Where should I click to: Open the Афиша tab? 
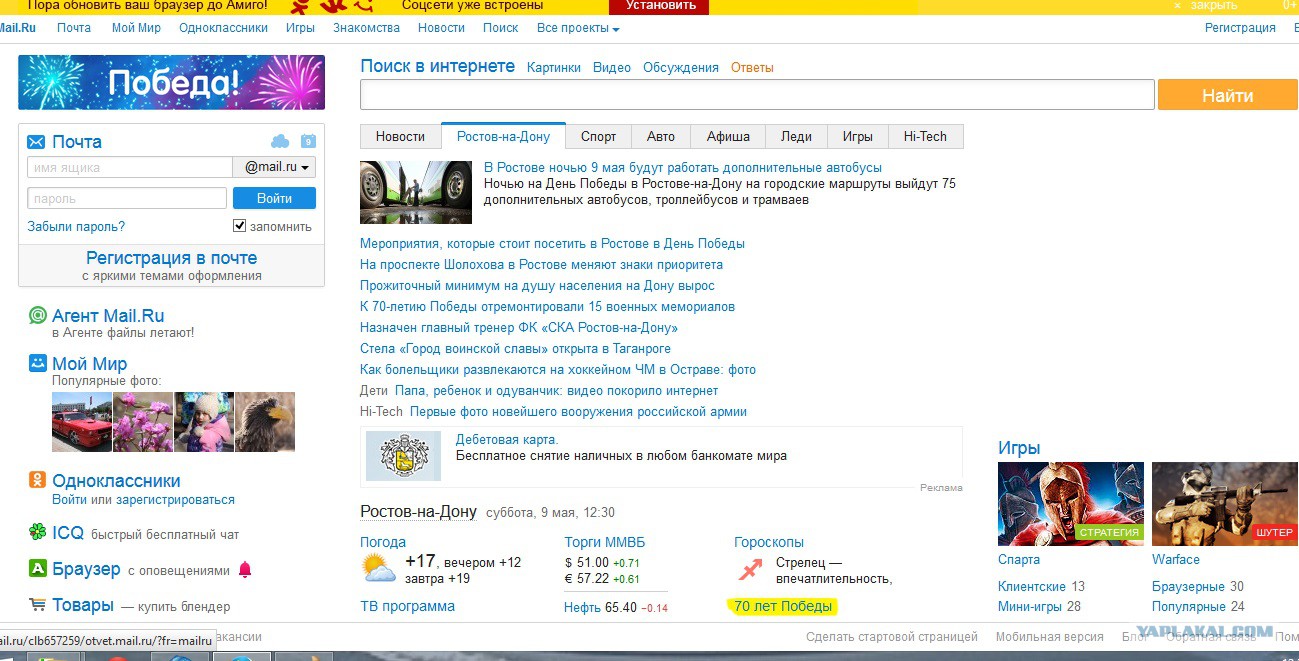[x=728, y=136]
